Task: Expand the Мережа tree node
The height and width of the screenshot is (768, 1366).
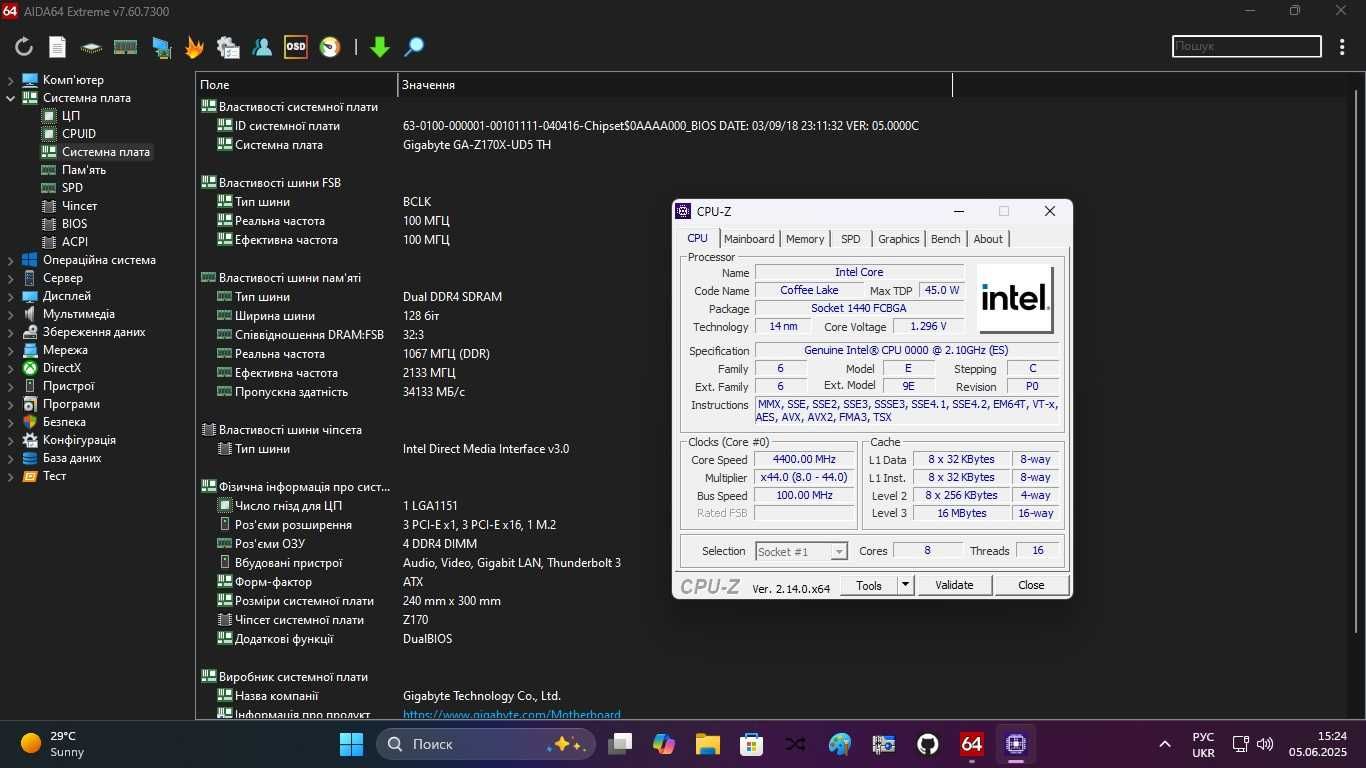Action: pyautogui.click(x=10, y=350)
